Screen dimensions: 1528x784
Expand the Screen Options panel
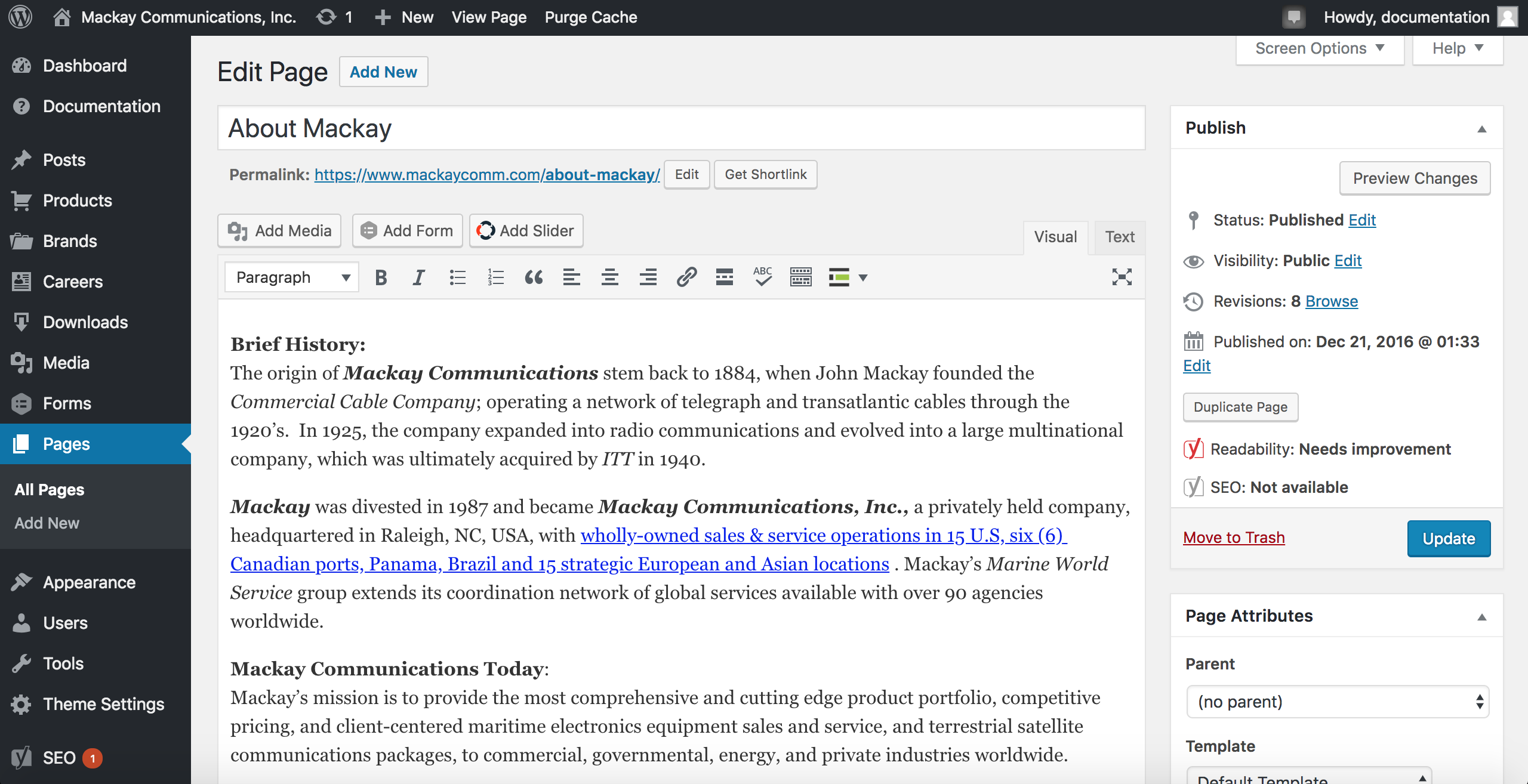(x=1319, y=48)
